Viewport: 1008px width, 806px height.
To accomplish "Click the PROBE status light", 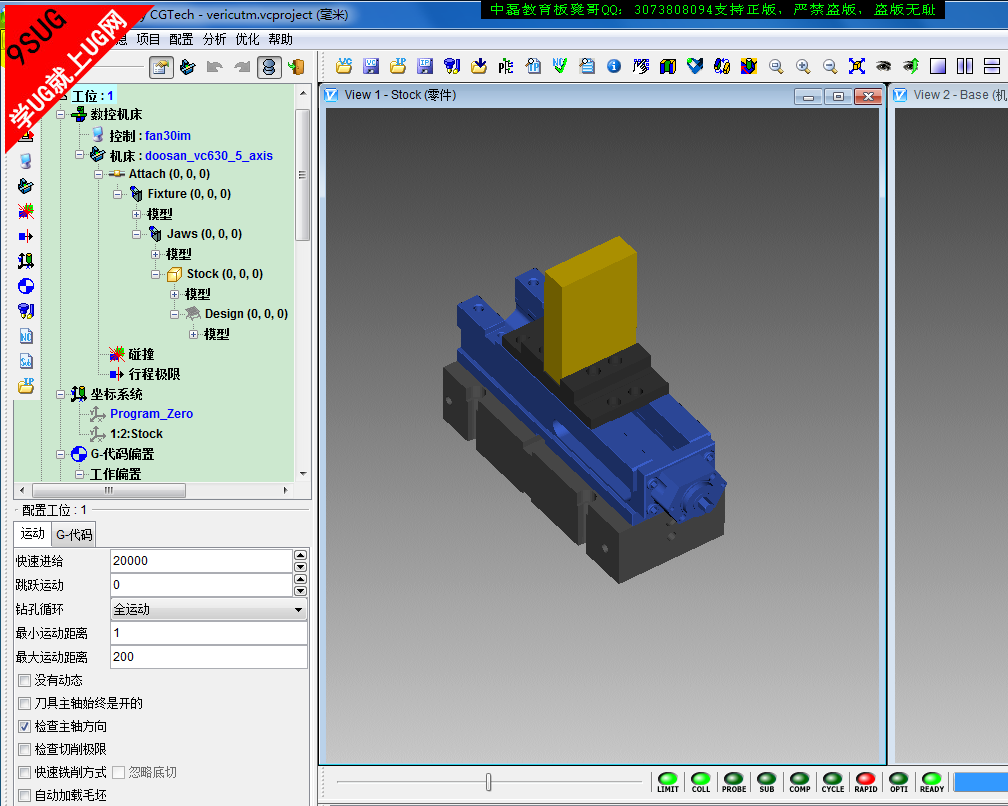I will coord(734,782).
